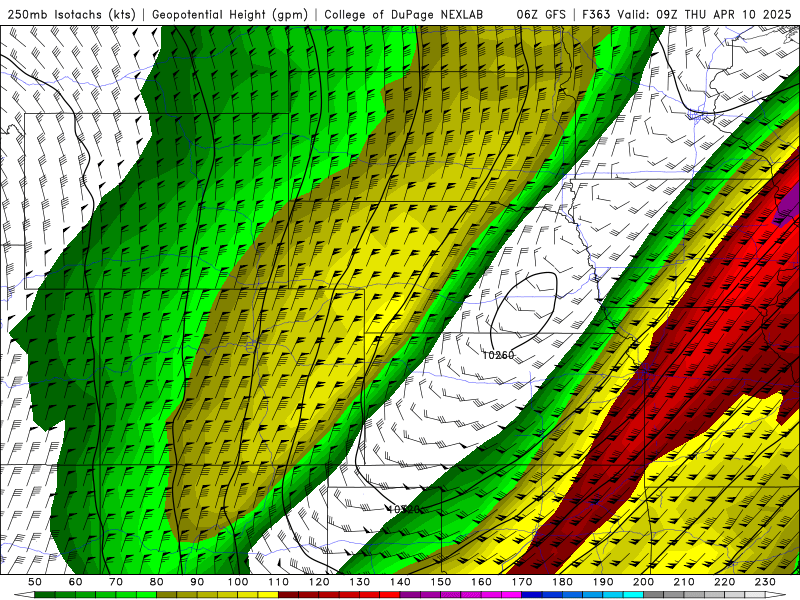The height and width of the screenshot is (600, 800).
Task: Click the '250mb Isotachs (kts)' title text
Action: [72, 14]
